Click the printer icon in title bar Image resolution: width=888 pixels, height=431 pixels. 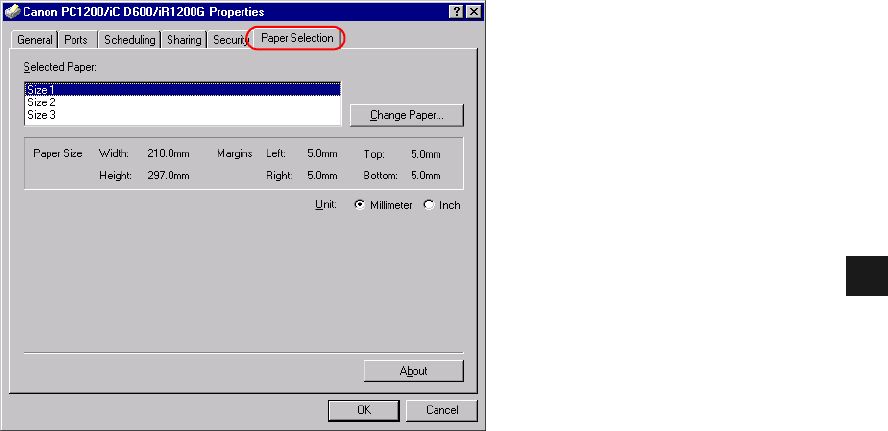12,12
